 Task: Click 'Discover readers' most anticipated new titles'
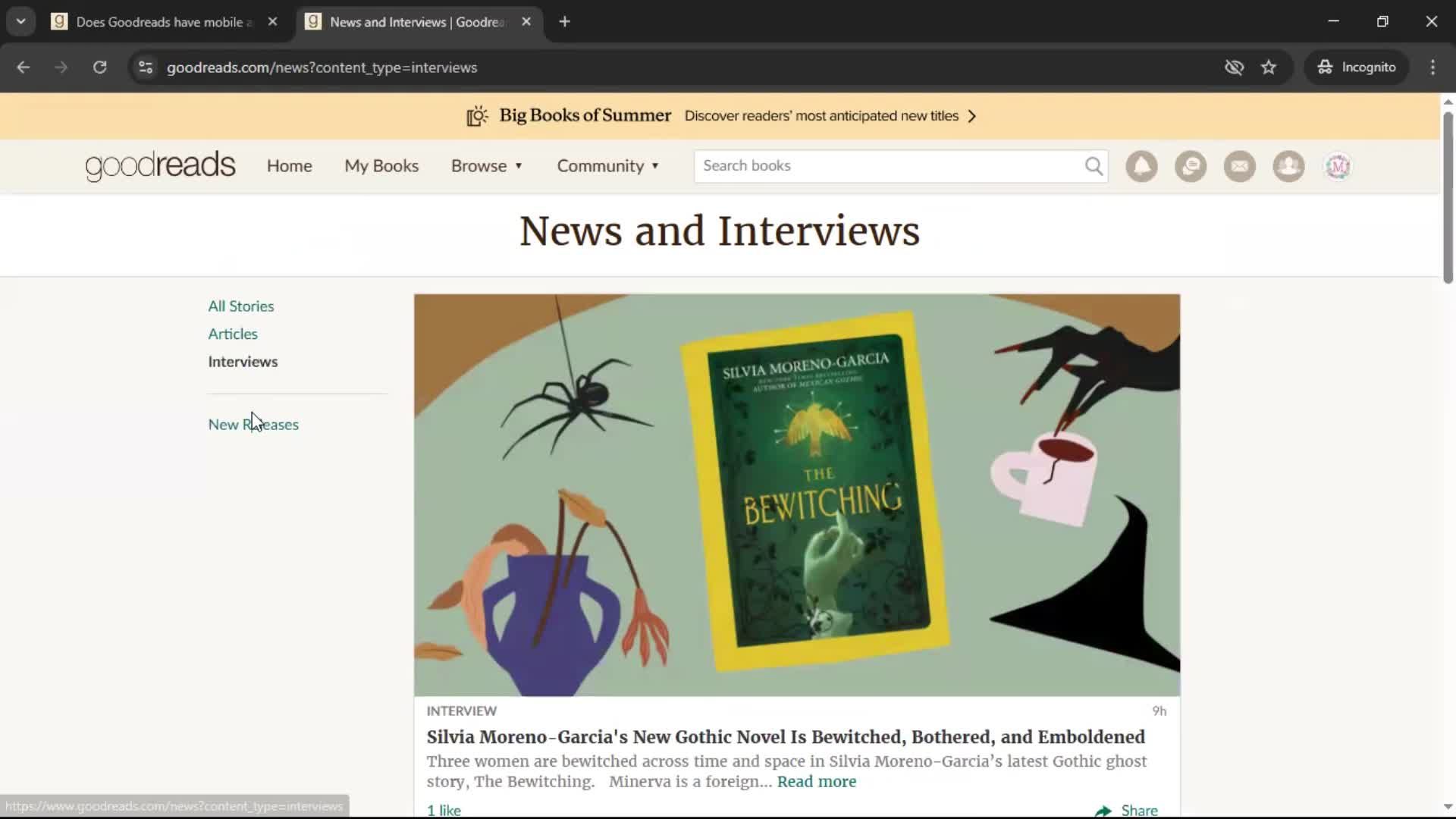pyautogui.click(x=821, y=116)
